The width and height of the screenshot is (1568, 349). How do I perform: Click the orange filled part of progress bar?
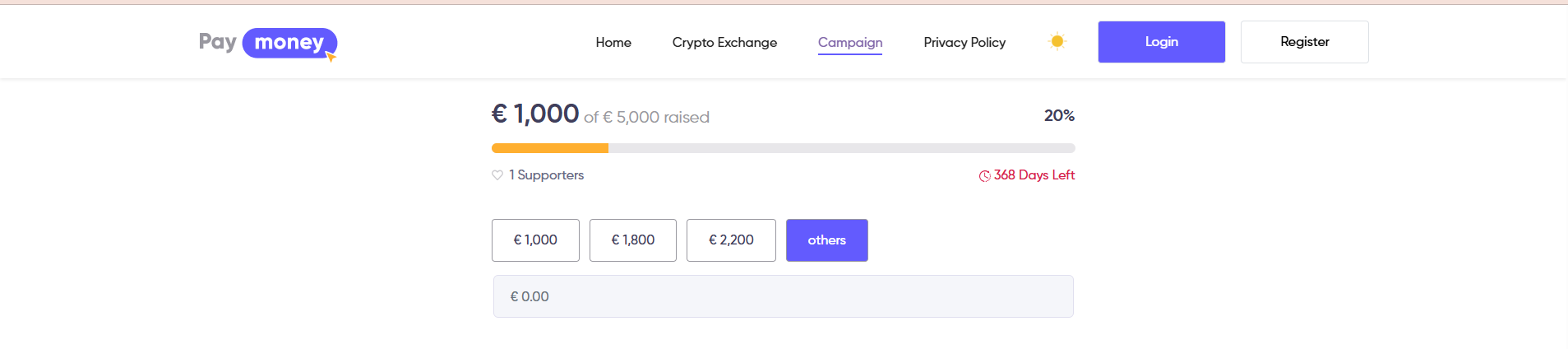550,148
